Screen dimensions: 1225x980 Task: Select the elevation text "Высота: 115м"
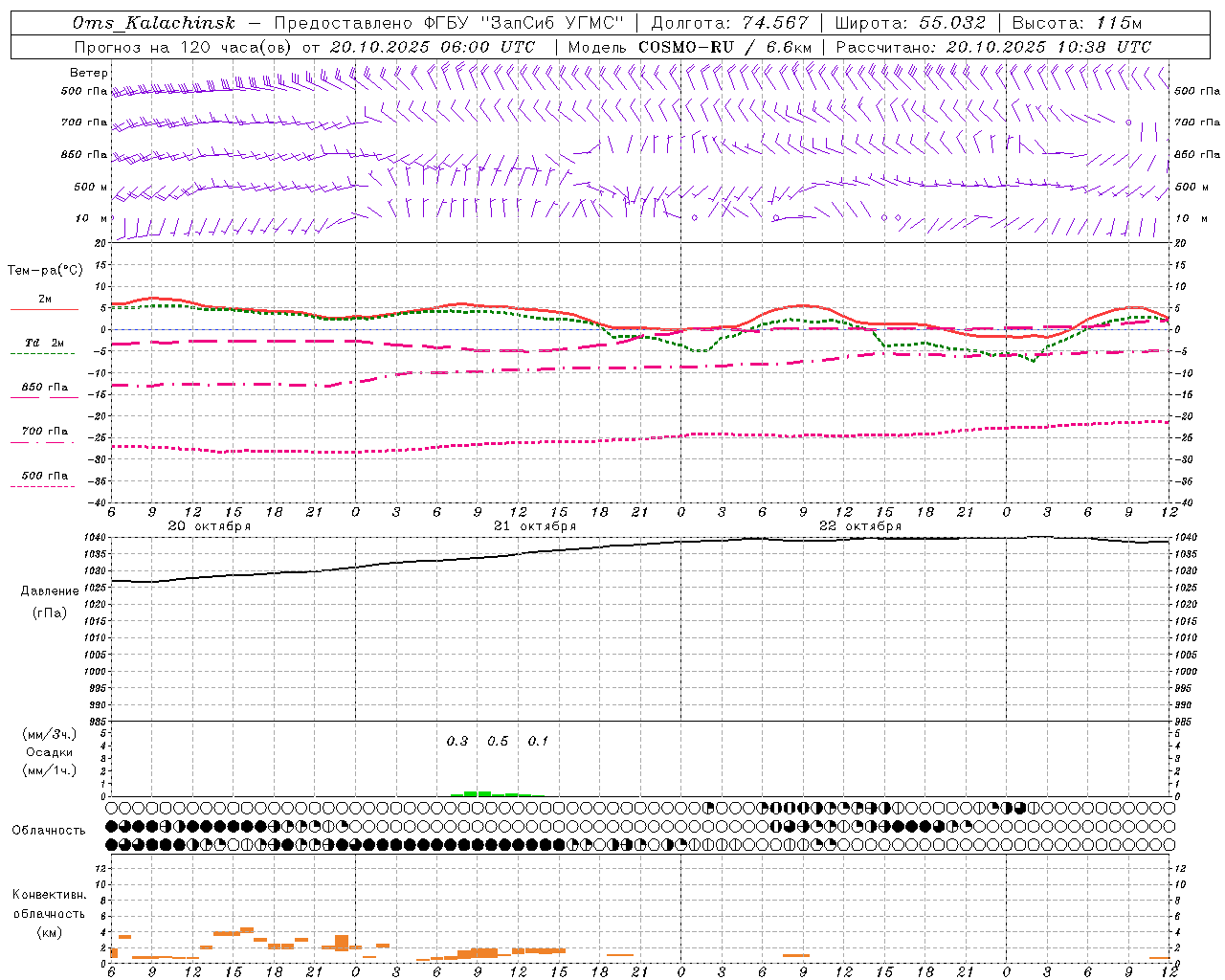1077,23
